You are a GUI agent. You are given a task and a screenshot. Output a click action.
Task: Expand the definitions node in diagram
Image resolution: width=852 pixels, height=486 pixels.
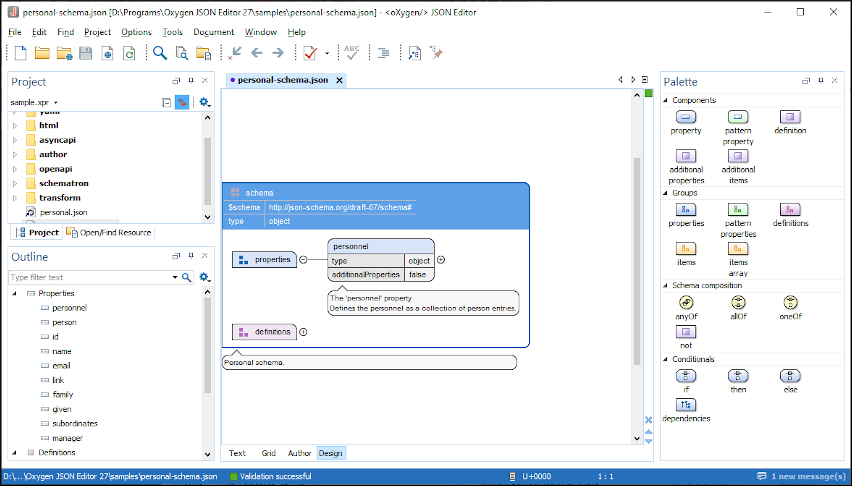[303, 332]
